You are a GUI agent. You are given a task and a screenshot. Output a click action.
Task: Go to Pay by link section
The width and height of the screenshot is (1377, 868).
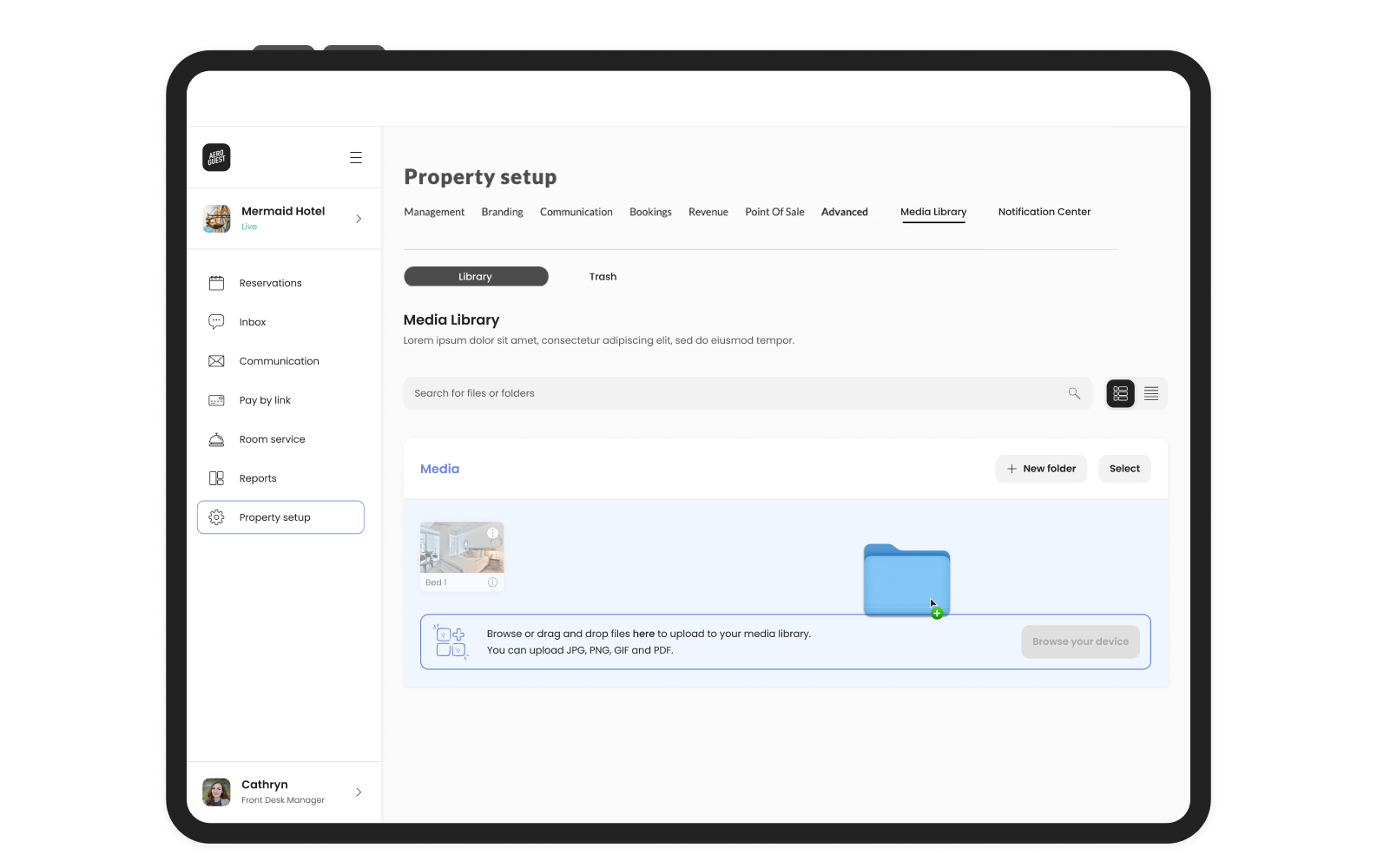coord(265,400)
